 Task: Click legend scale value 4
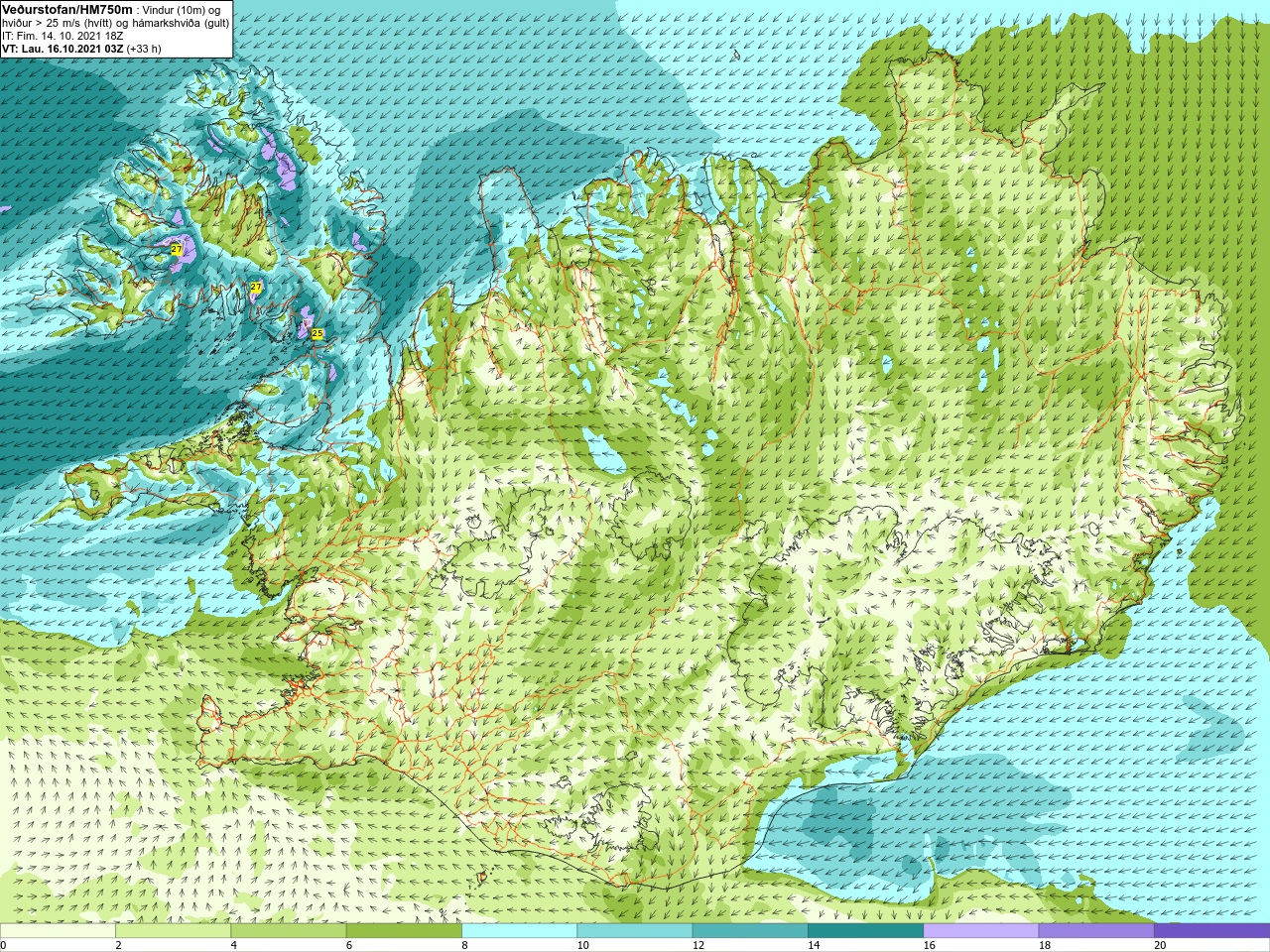click(x=234, y=945)
